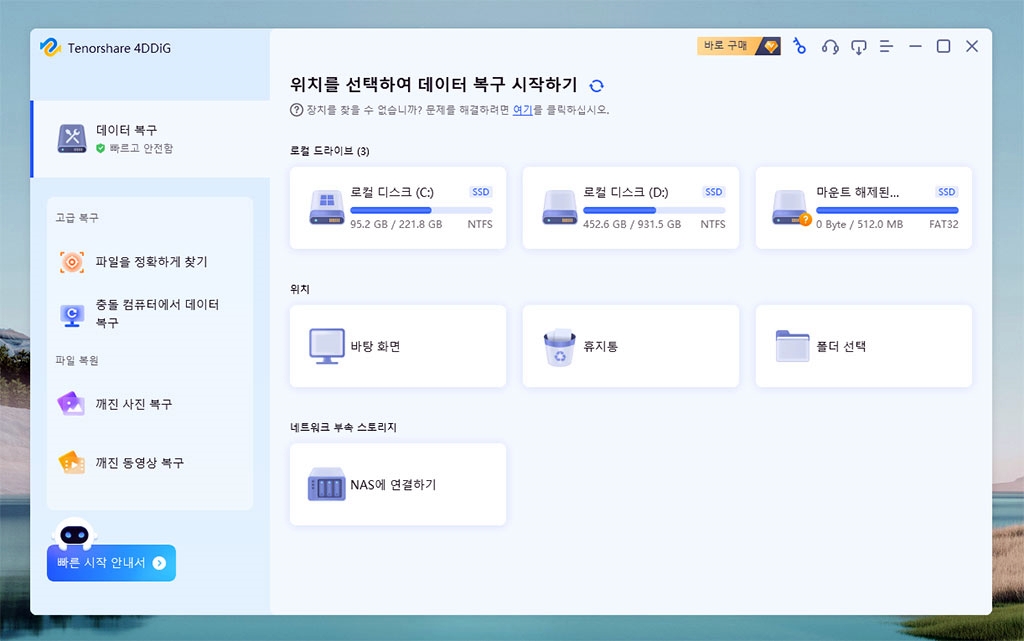The height and width of the screenshot is (641, 1024).
Task: Click the unmounted partition usage bar
Action: pyautogui.click(x=887, y=210)
